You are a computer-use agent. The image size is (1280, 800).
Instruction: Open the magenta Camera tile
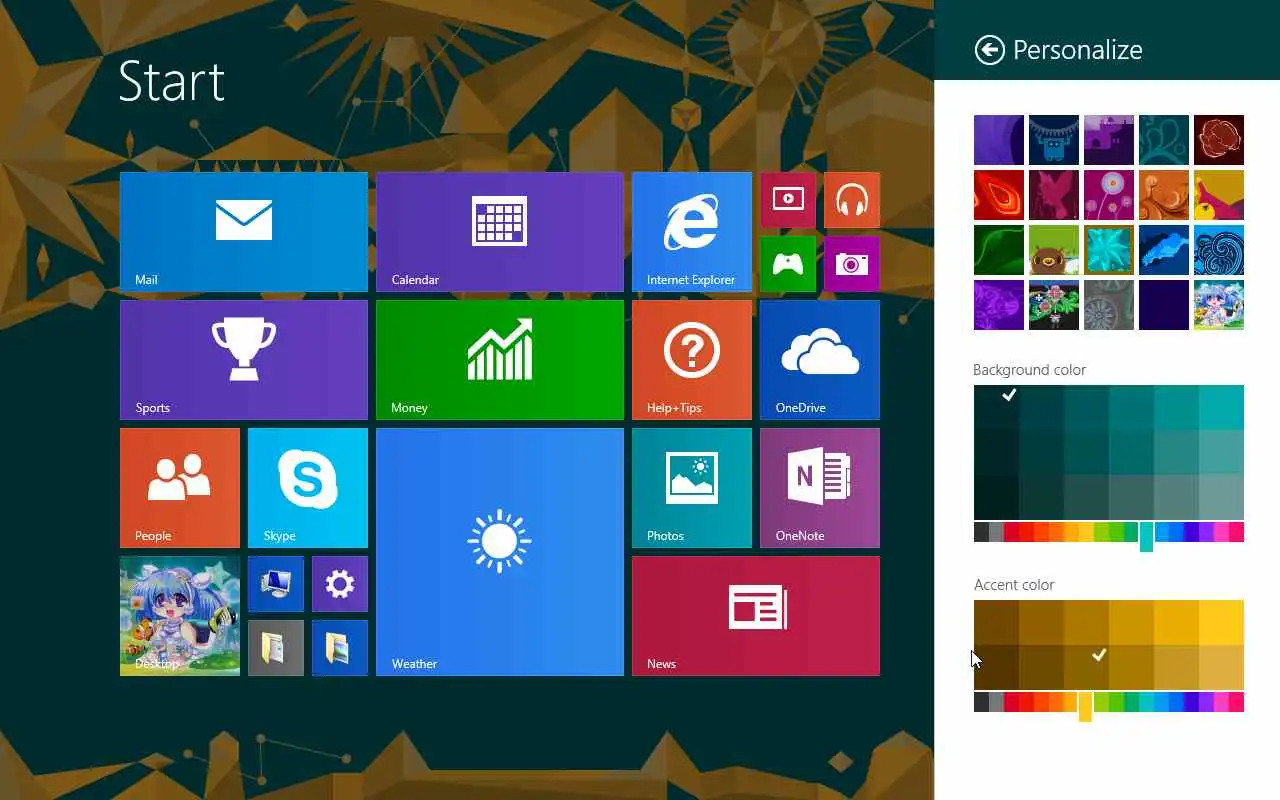852,264
